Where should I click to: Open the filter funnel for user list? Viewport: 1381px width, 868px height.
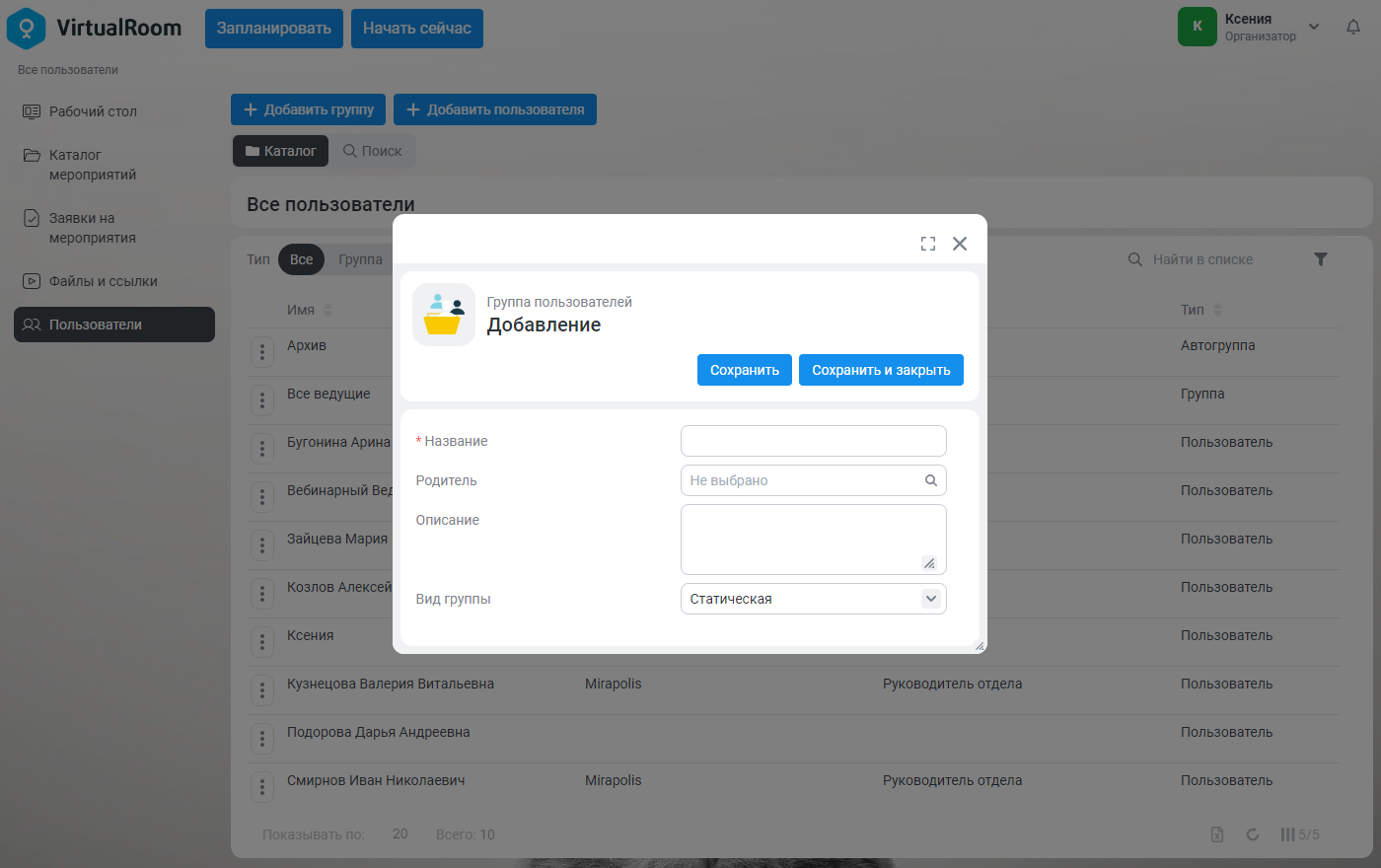click(1321, 259)
